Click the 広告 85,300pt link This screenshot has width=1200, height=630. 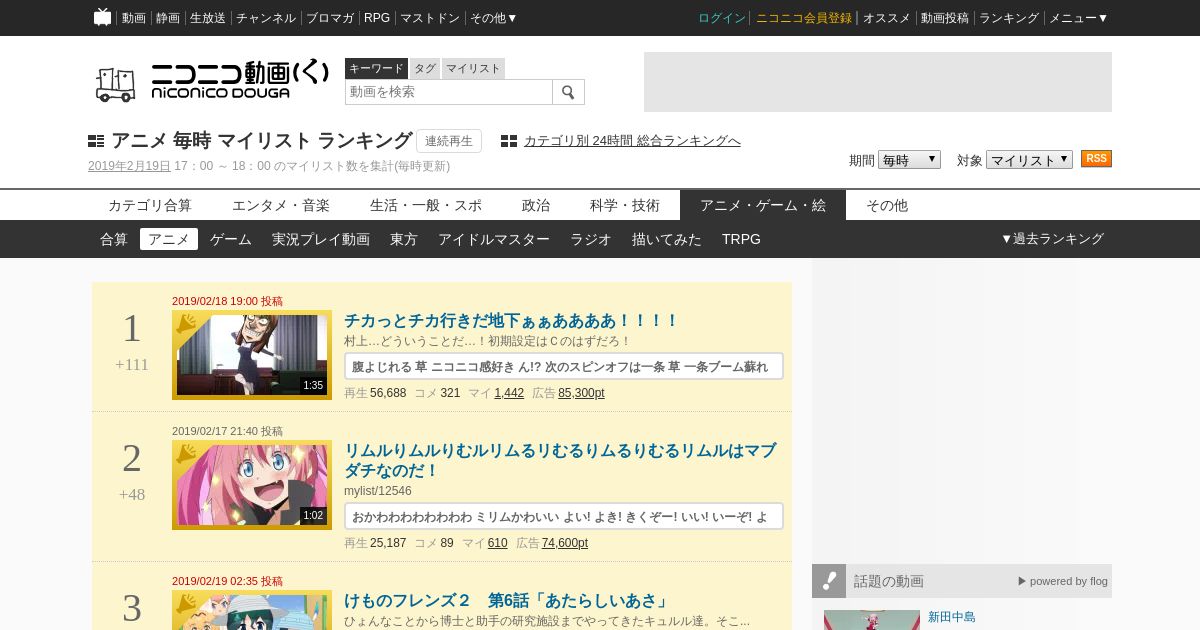pos(581,393)
